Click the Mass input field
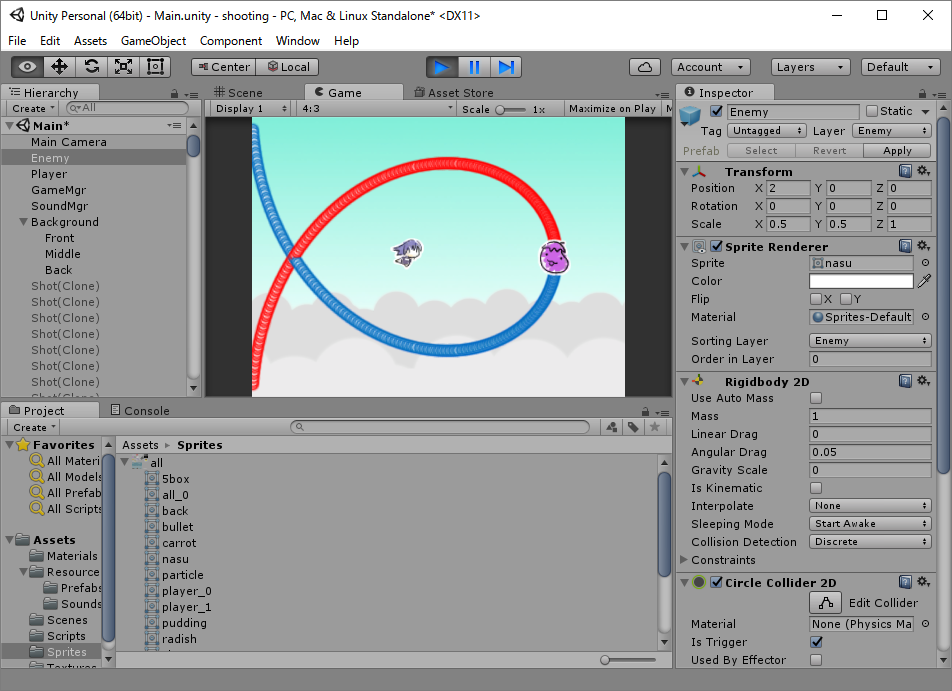Screen dimensions: 952x691 (870, 416)
